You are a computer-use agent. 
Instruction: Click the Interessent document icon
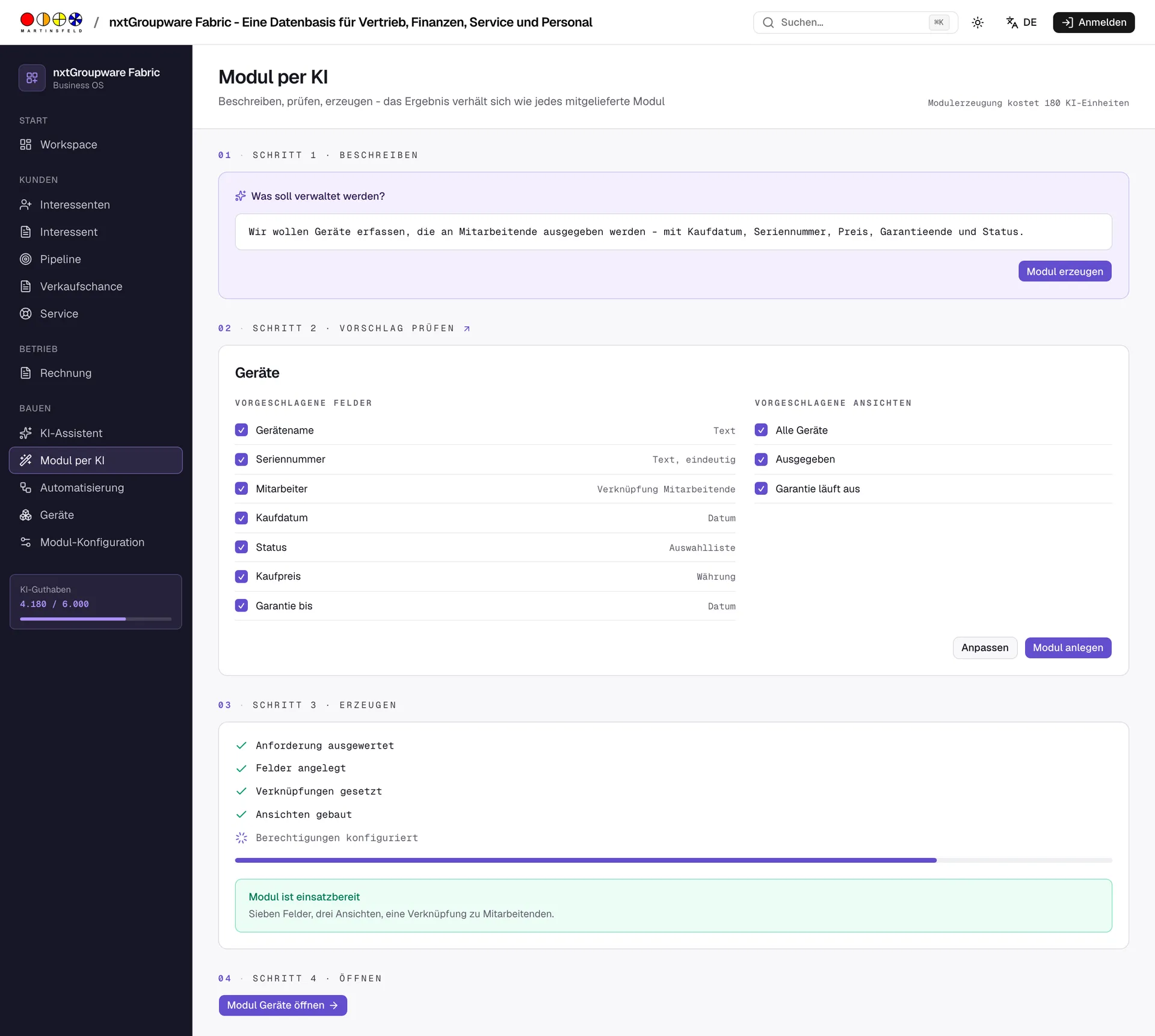(25, 232)
